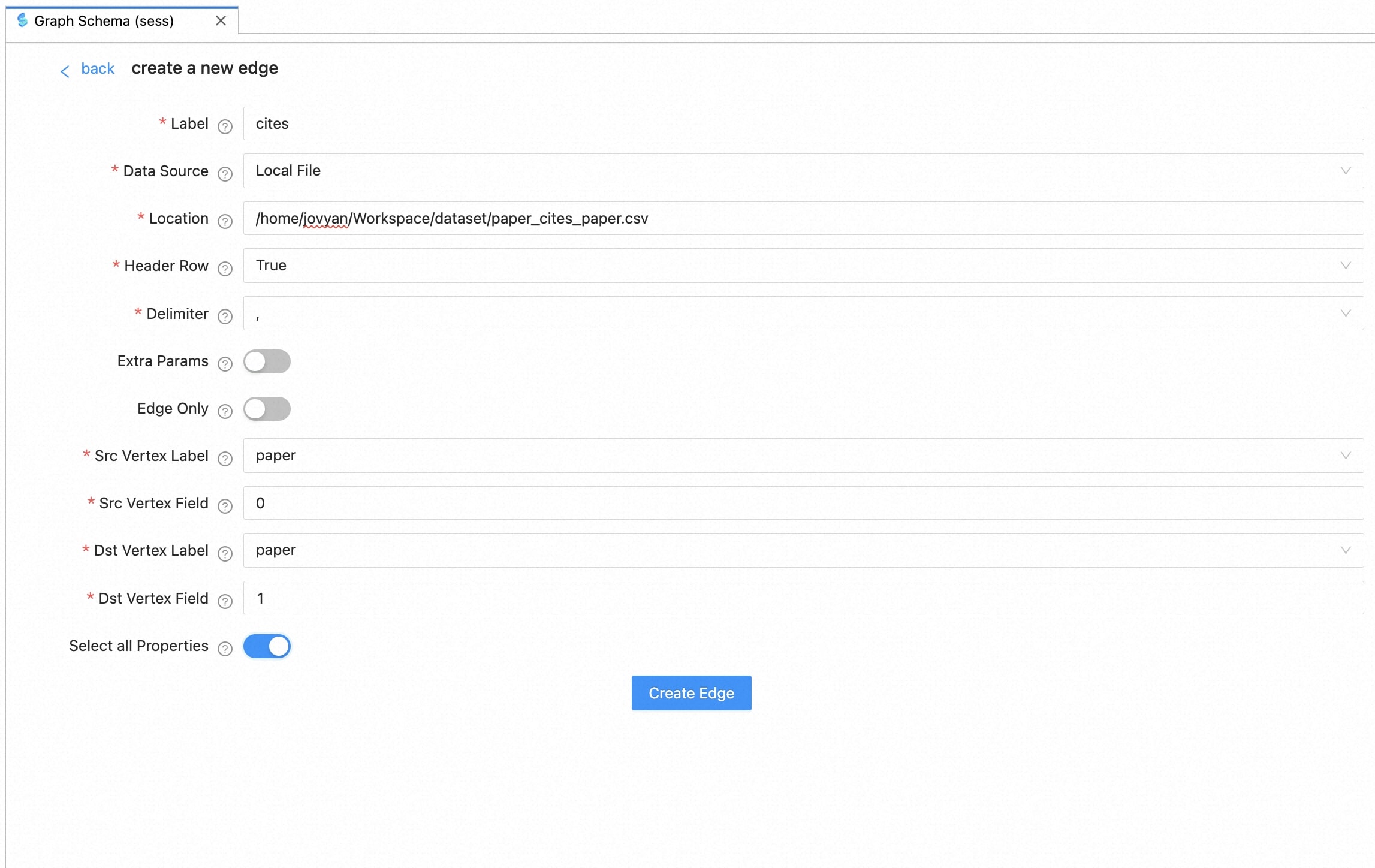This screenshot has height=868, width=1375.
Task: Open the Data Source dropdown
Action: click(803, 171)
